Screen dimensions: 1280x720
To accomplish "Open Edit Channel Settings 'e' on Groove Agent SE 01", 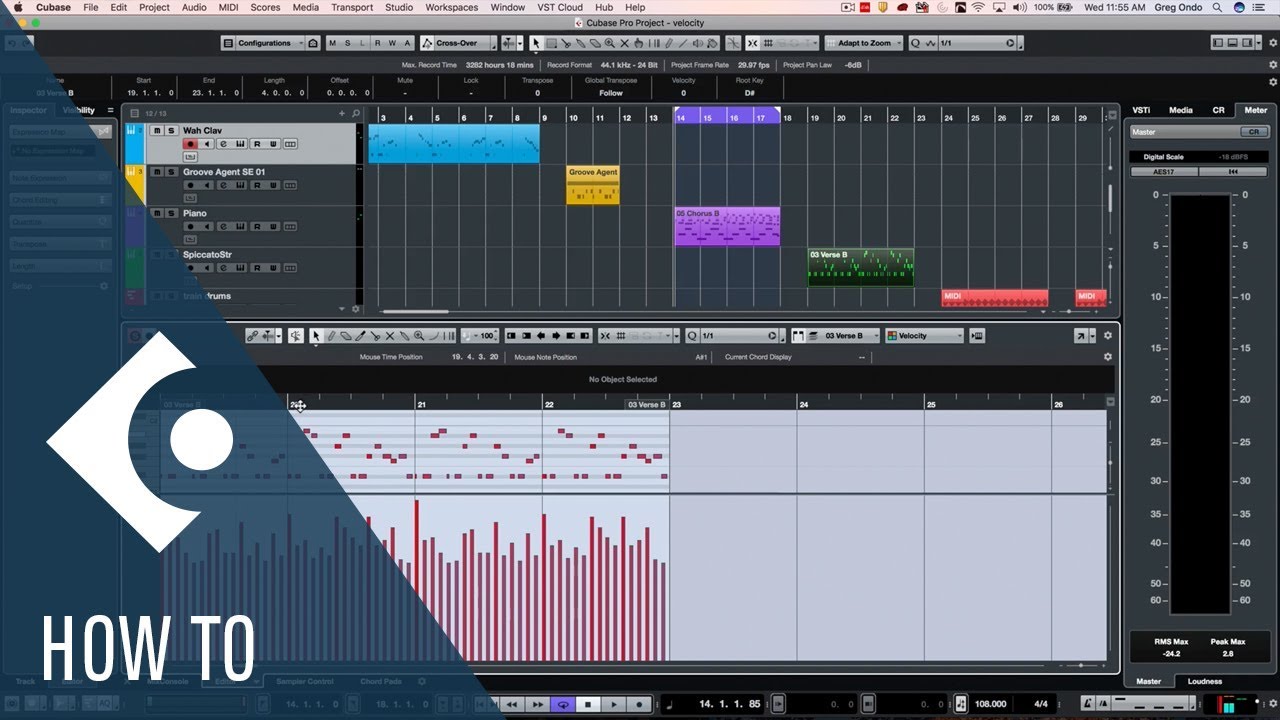I will pos(224,185).
